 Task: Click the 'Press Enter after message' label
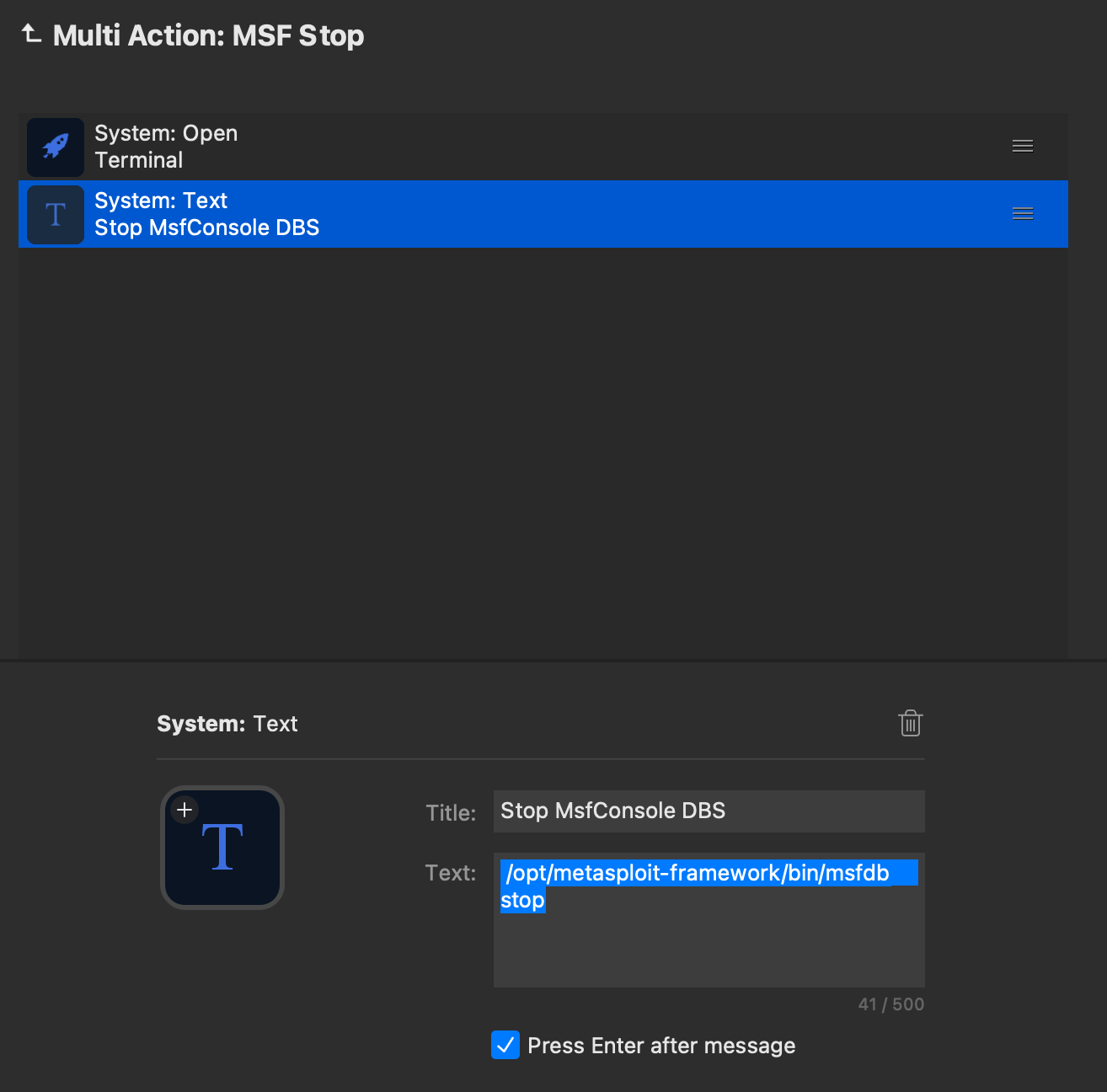[x=660, y=1046]
